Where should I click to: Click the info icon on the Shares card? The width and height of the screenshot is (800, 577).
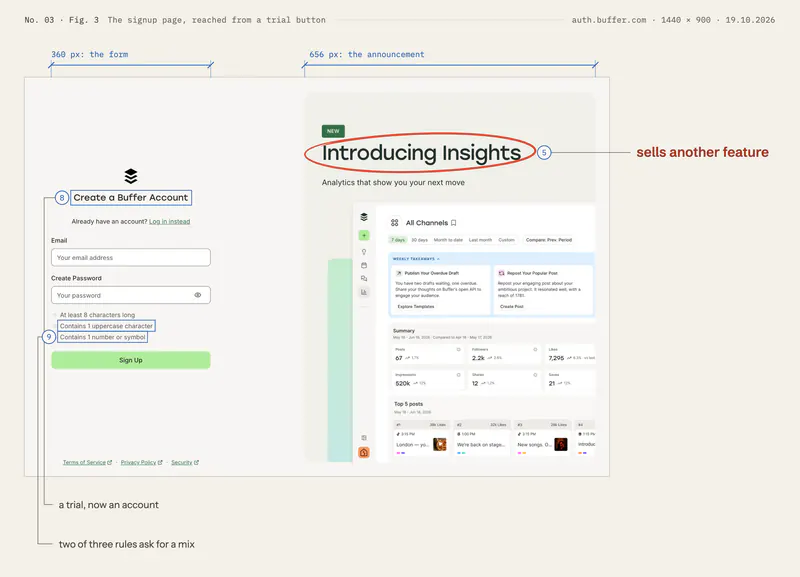click(535, 374)
